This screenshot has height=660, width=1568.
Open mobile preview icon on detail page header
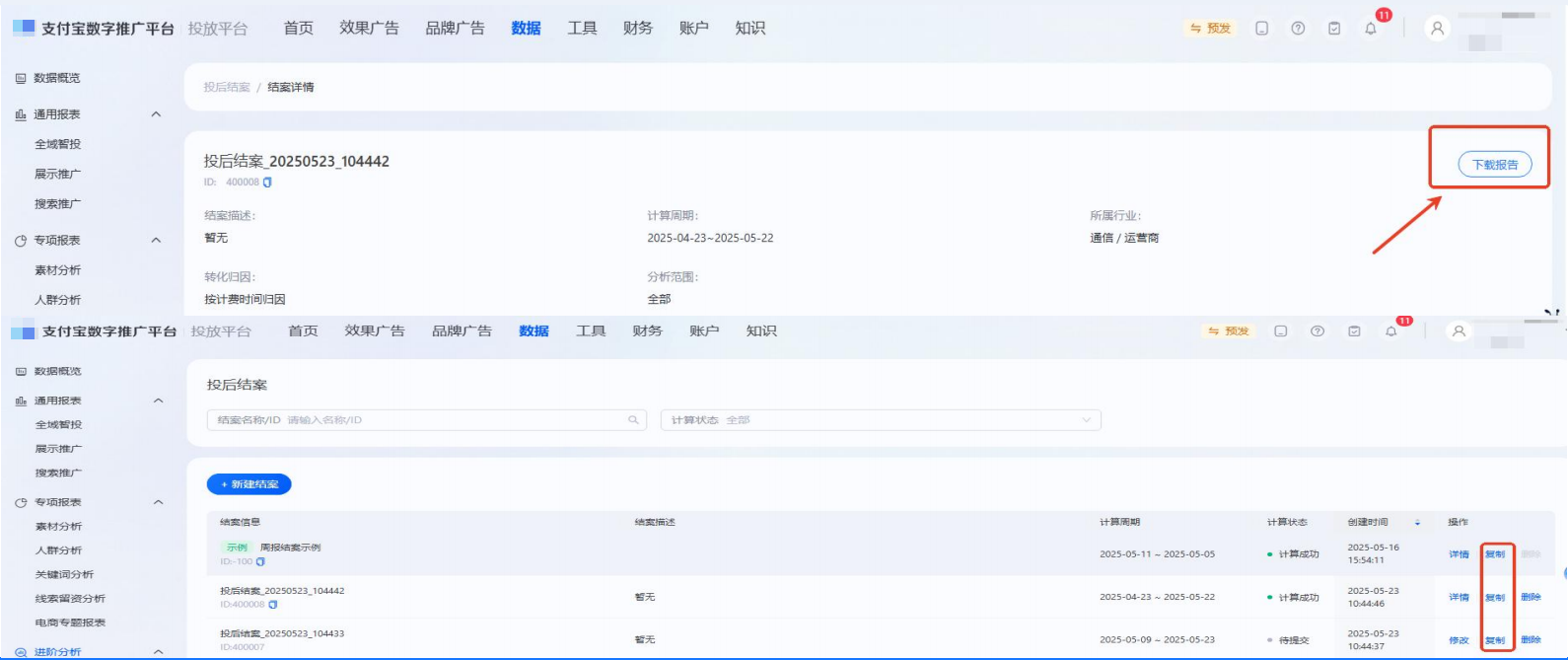[1261, 29]
